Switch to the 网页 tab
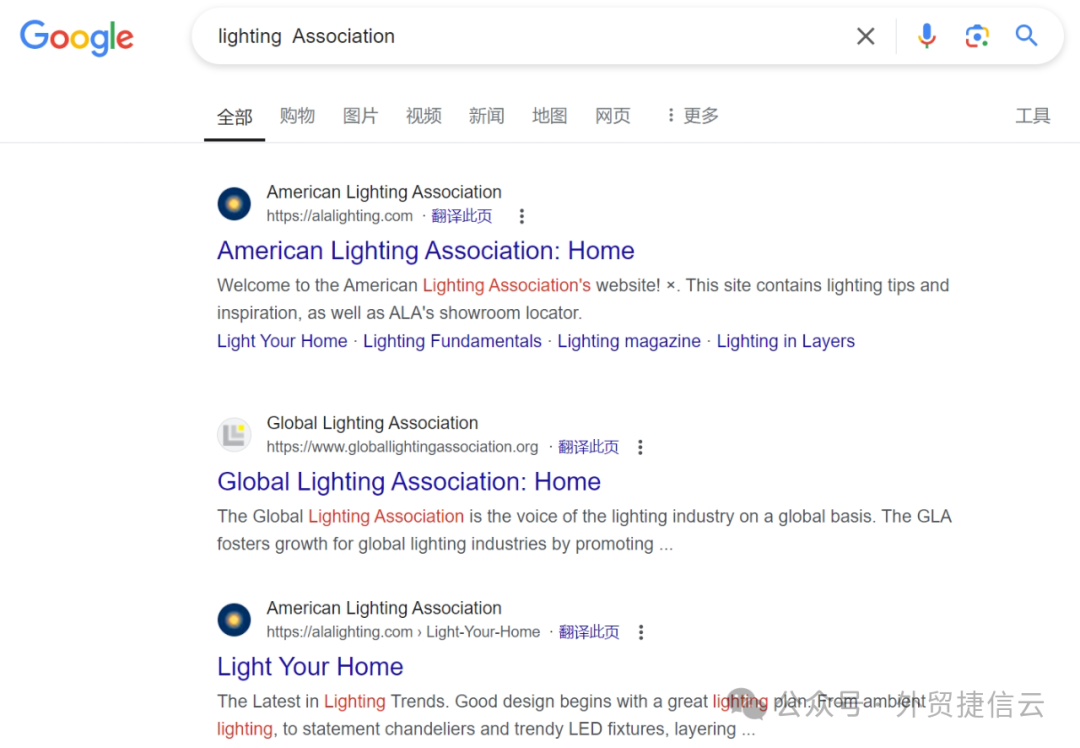The height and width of the screenshot is (748, 1080). point(612,116)
